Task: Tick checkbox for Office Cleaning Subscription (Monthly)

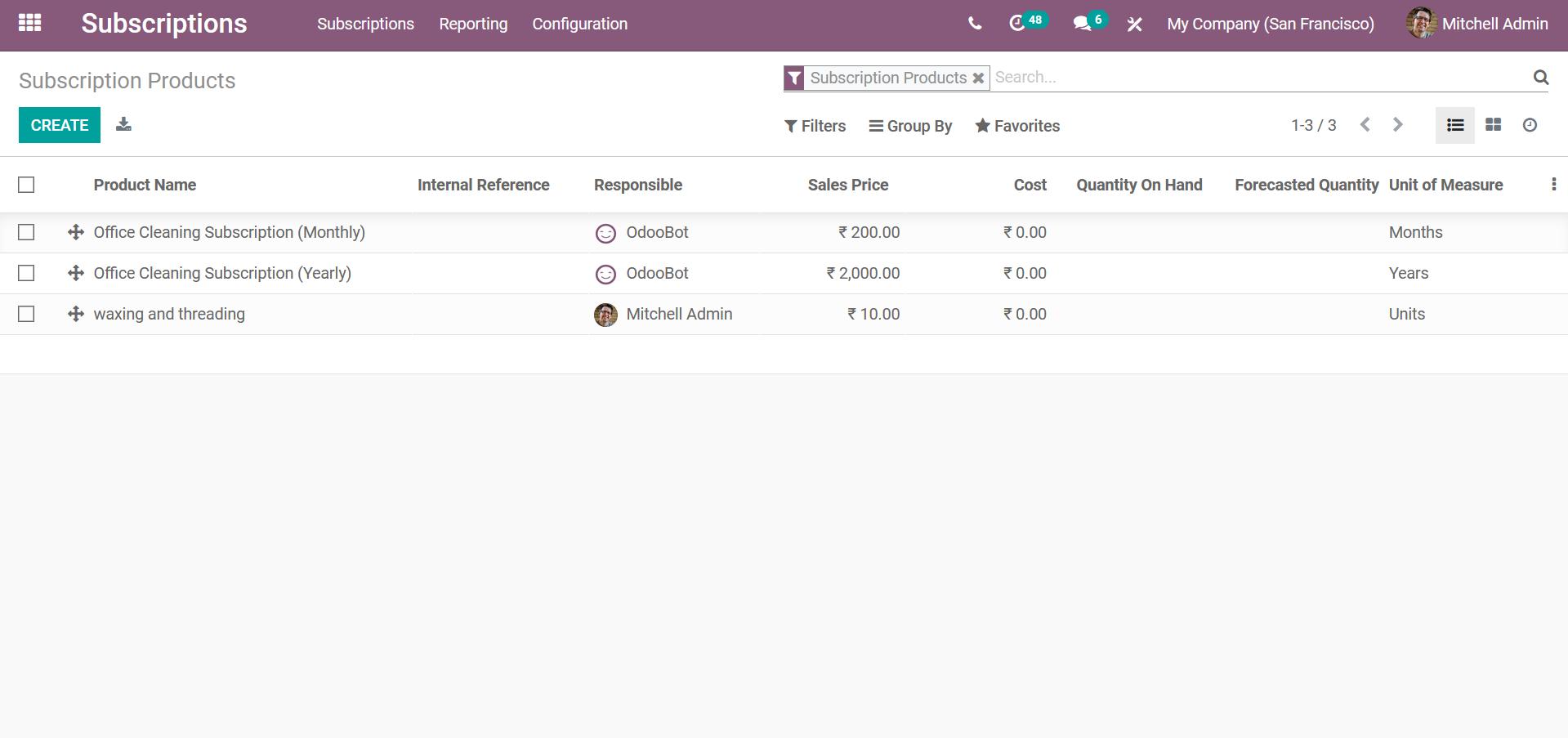Action: click(x=26, y=232)
